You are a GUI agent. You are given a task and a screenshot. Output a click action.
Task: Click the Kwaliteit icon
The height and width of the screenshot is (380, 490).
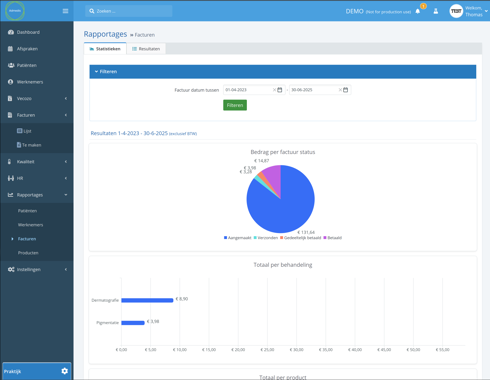pos(9,162)
